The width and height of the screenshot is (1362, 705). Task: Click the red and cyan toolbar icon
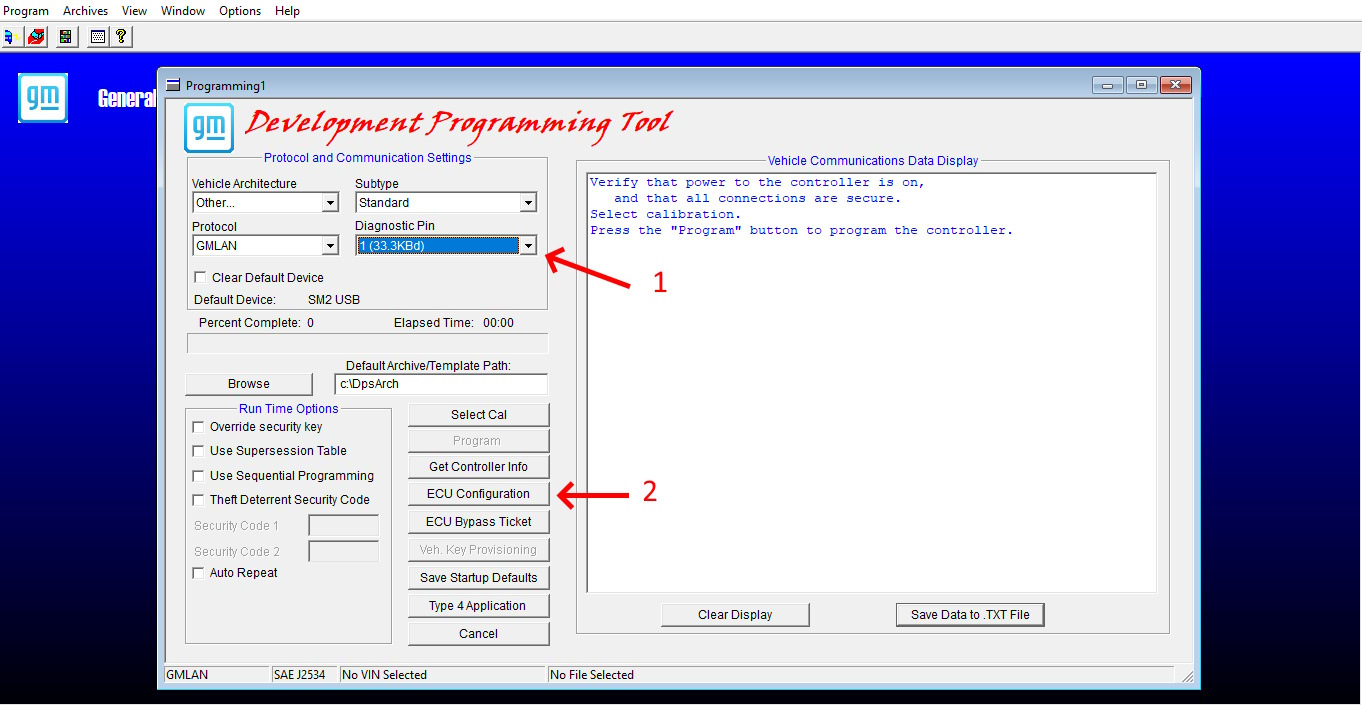click(x=36, y=37)
